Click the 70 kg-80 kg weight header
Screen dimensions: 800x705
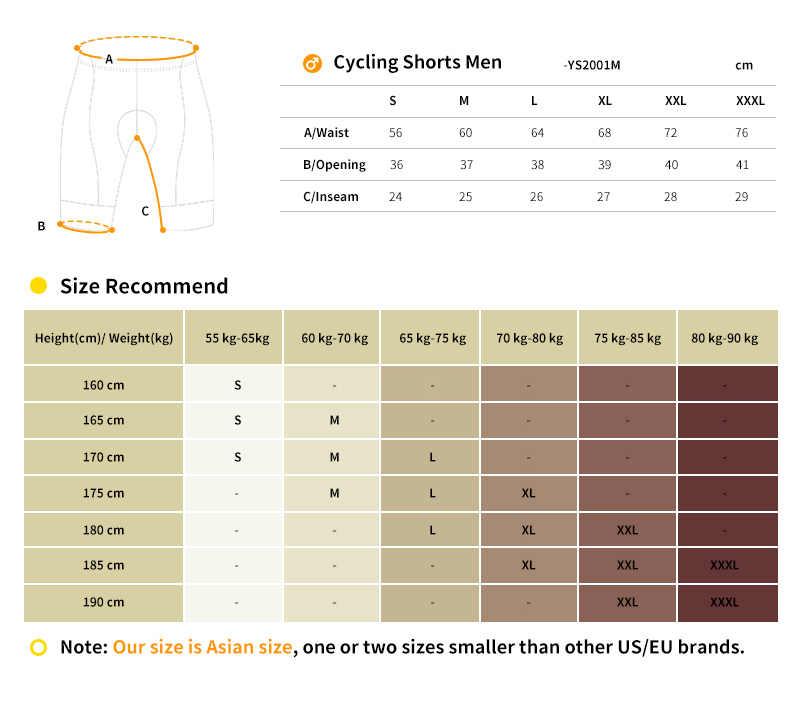click(x=529, y=338)
